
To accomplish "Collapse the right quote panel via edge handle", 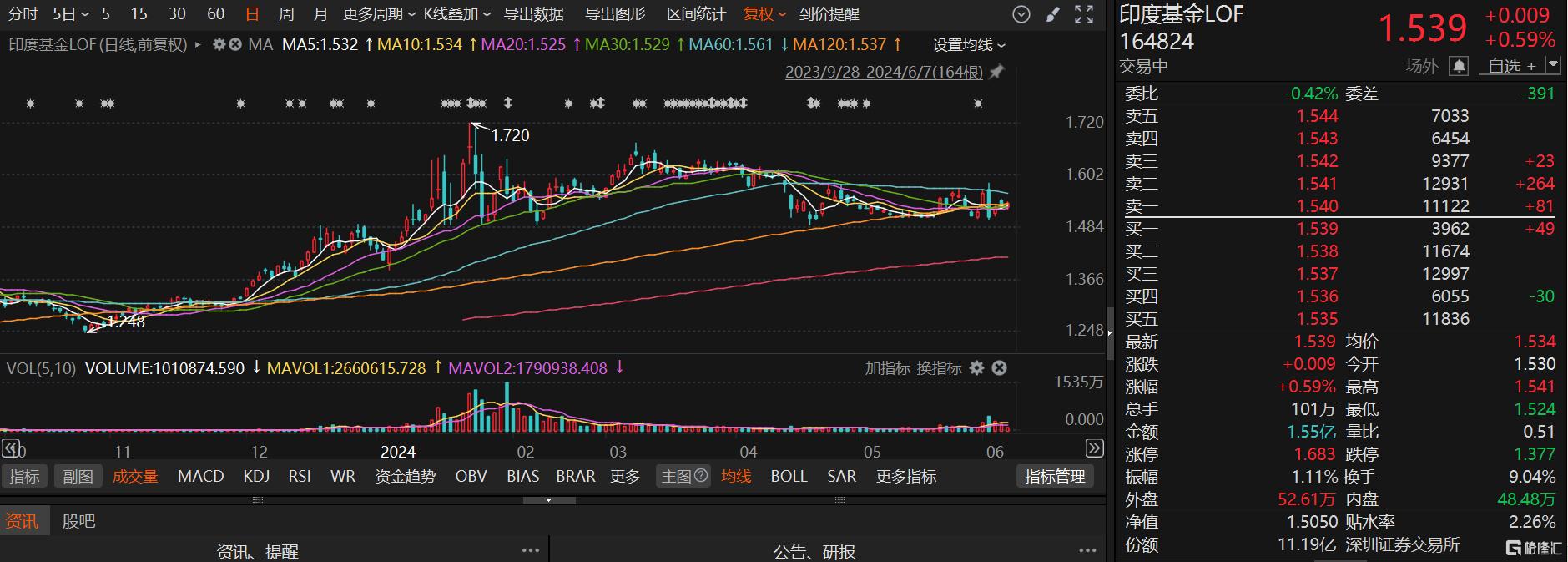I will (x=1109, y=332).
